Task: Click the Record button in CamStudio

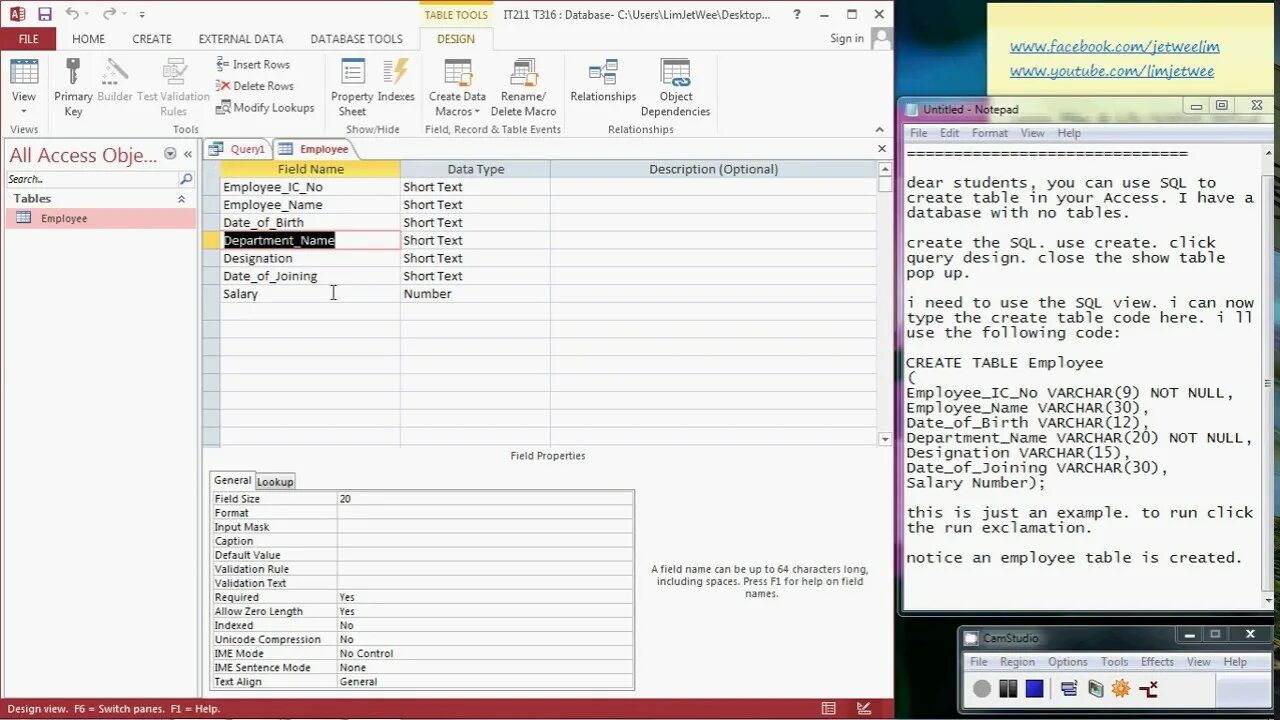Action: coord(982,689)
